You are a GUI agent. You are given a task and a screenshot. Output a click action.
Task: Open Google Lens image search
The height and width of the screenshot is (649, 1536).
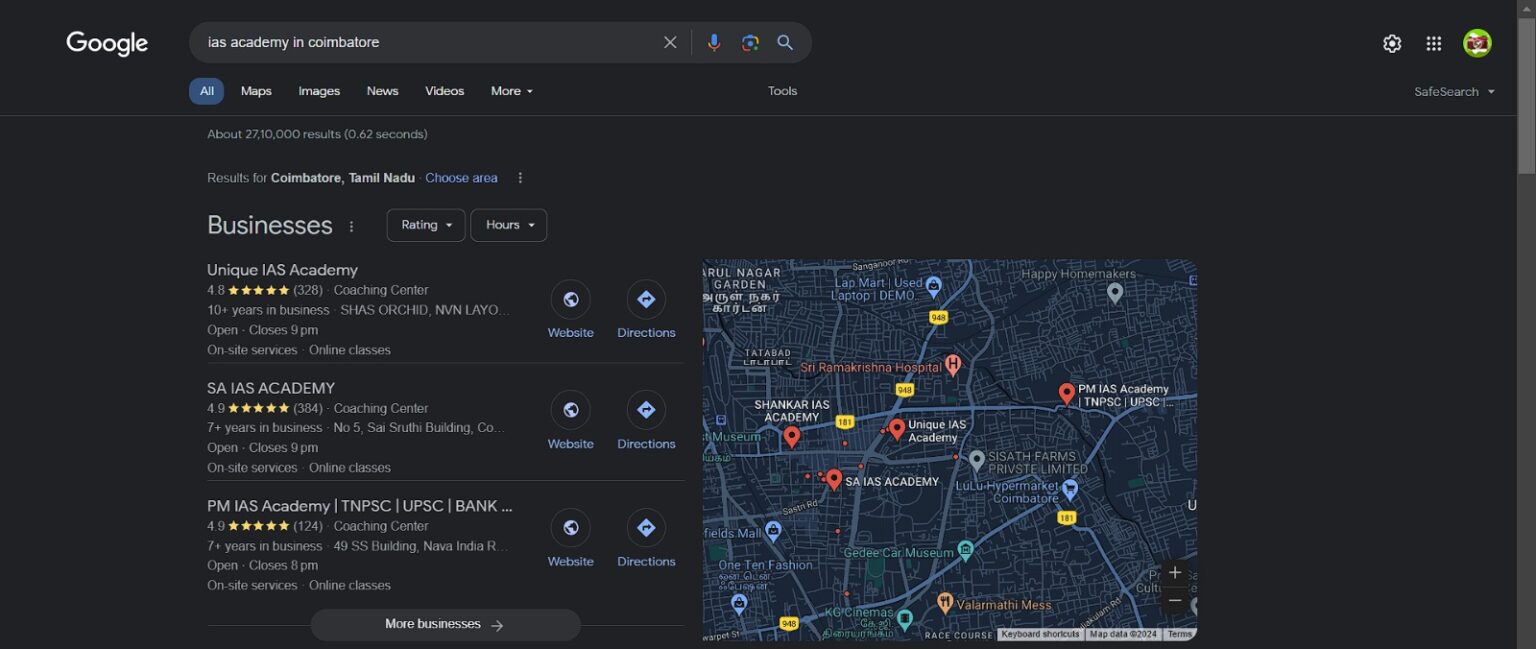tap(750, 42)
